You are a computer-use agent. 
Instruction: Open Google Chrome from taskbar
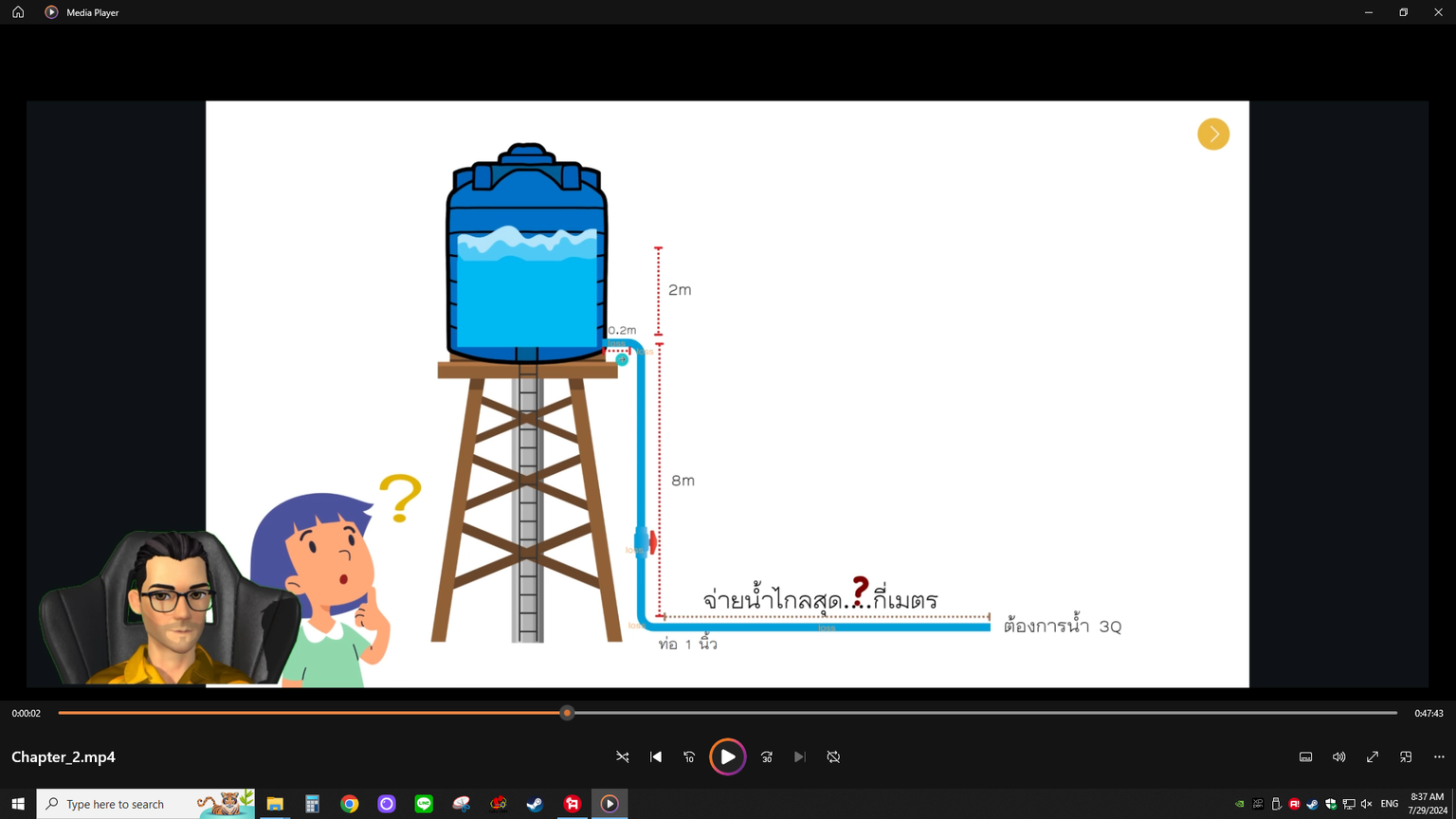click(x=350, y=804)
